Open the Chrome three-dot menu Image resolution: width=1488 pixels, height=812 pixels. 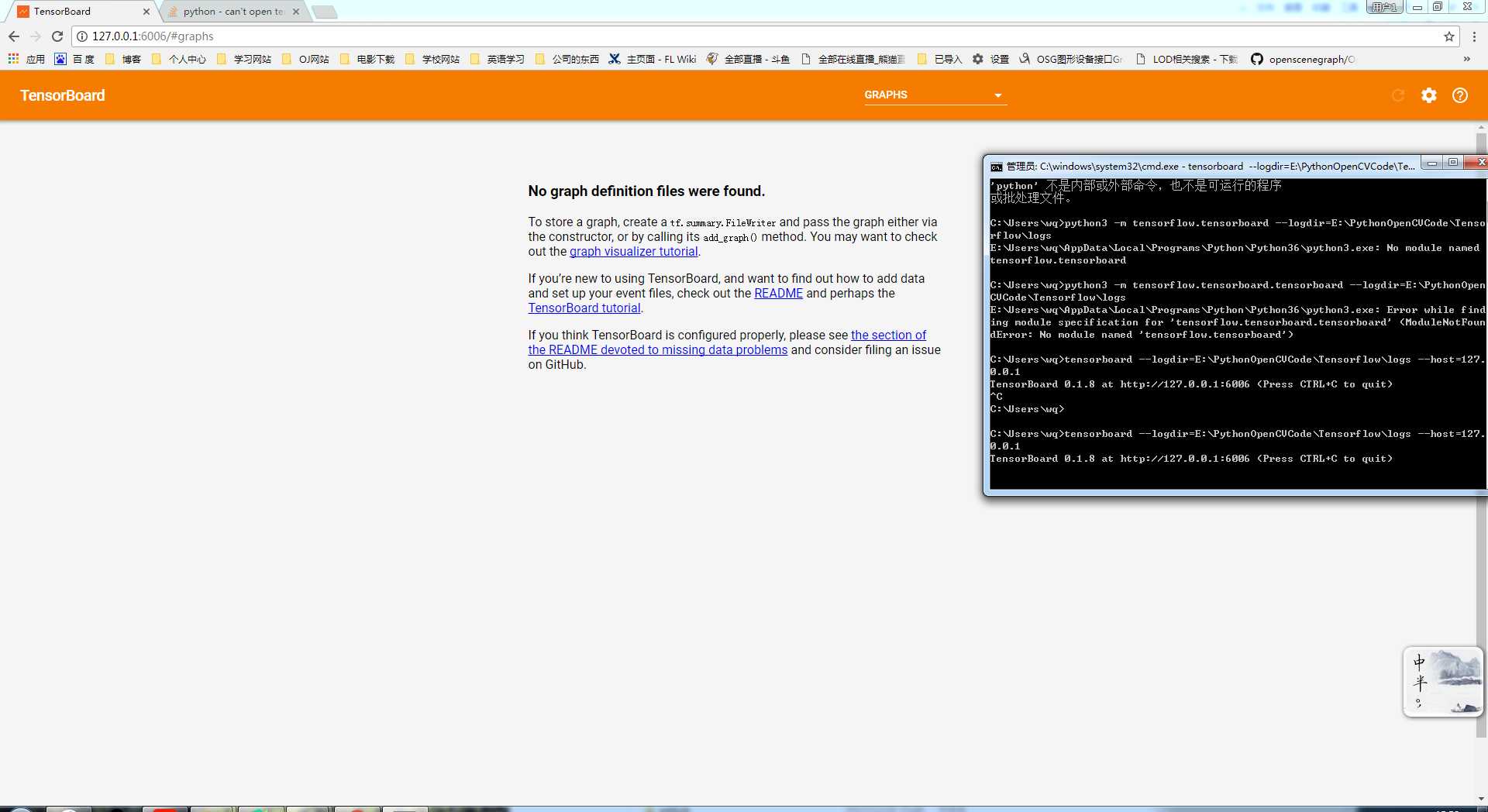pos(1474,36)
